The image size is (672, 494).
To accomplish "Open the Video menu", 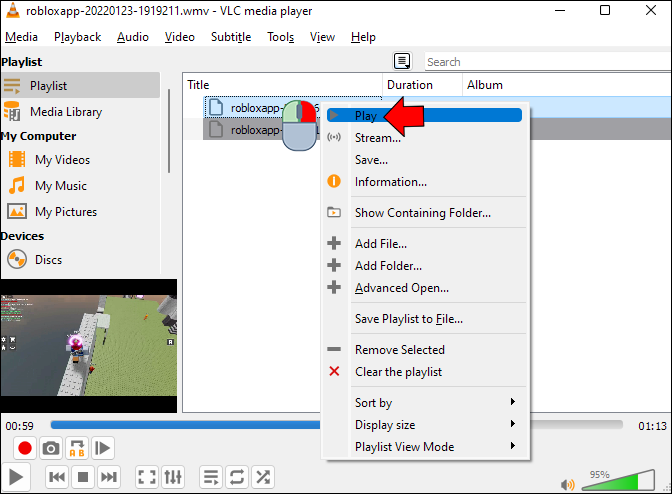I will click(x=180, y=37).
